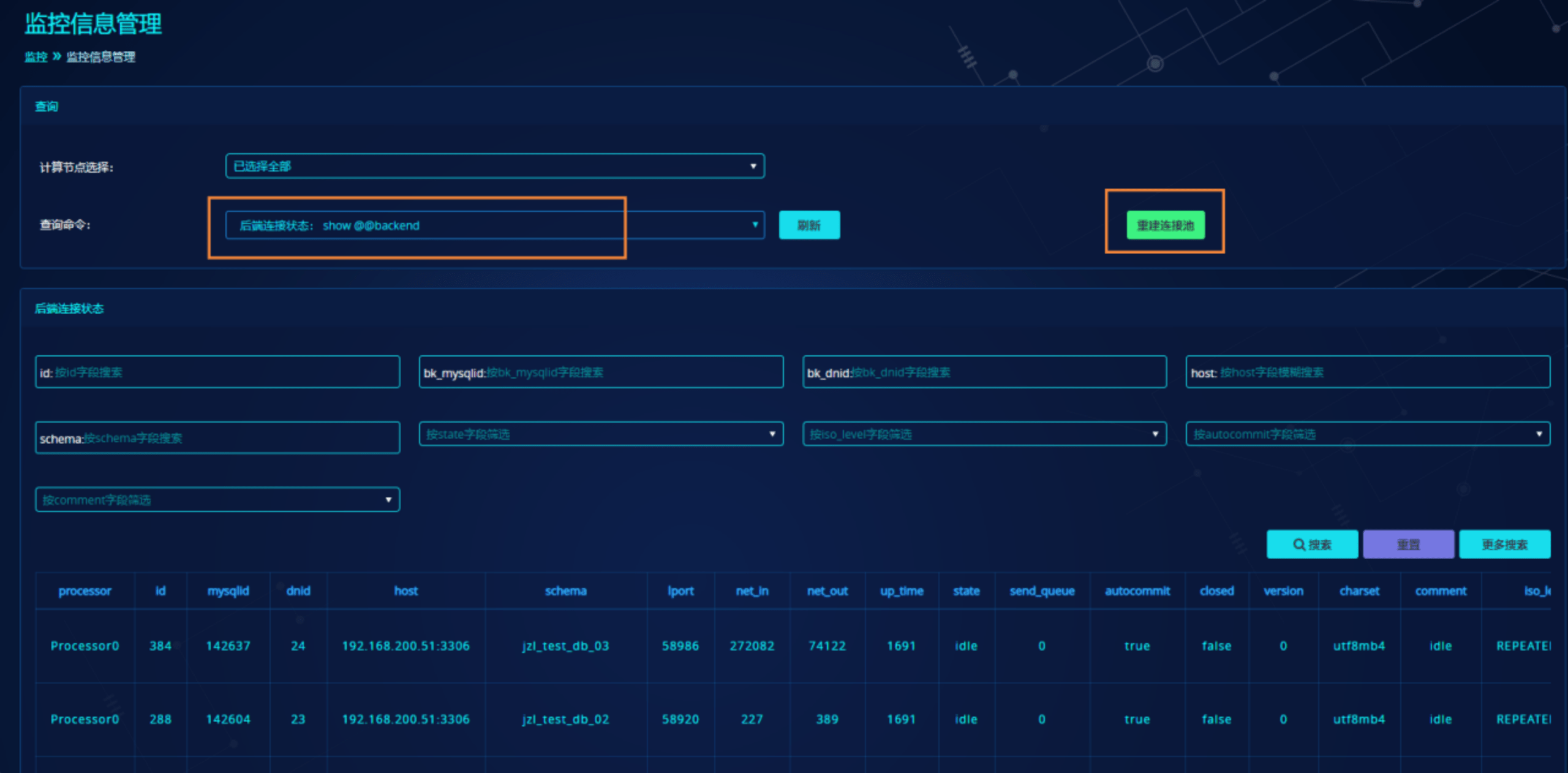The width and height of the screenshot is (1568, 773).
Task: Expand the state field filter dropdown
Action: click(600, 434)
